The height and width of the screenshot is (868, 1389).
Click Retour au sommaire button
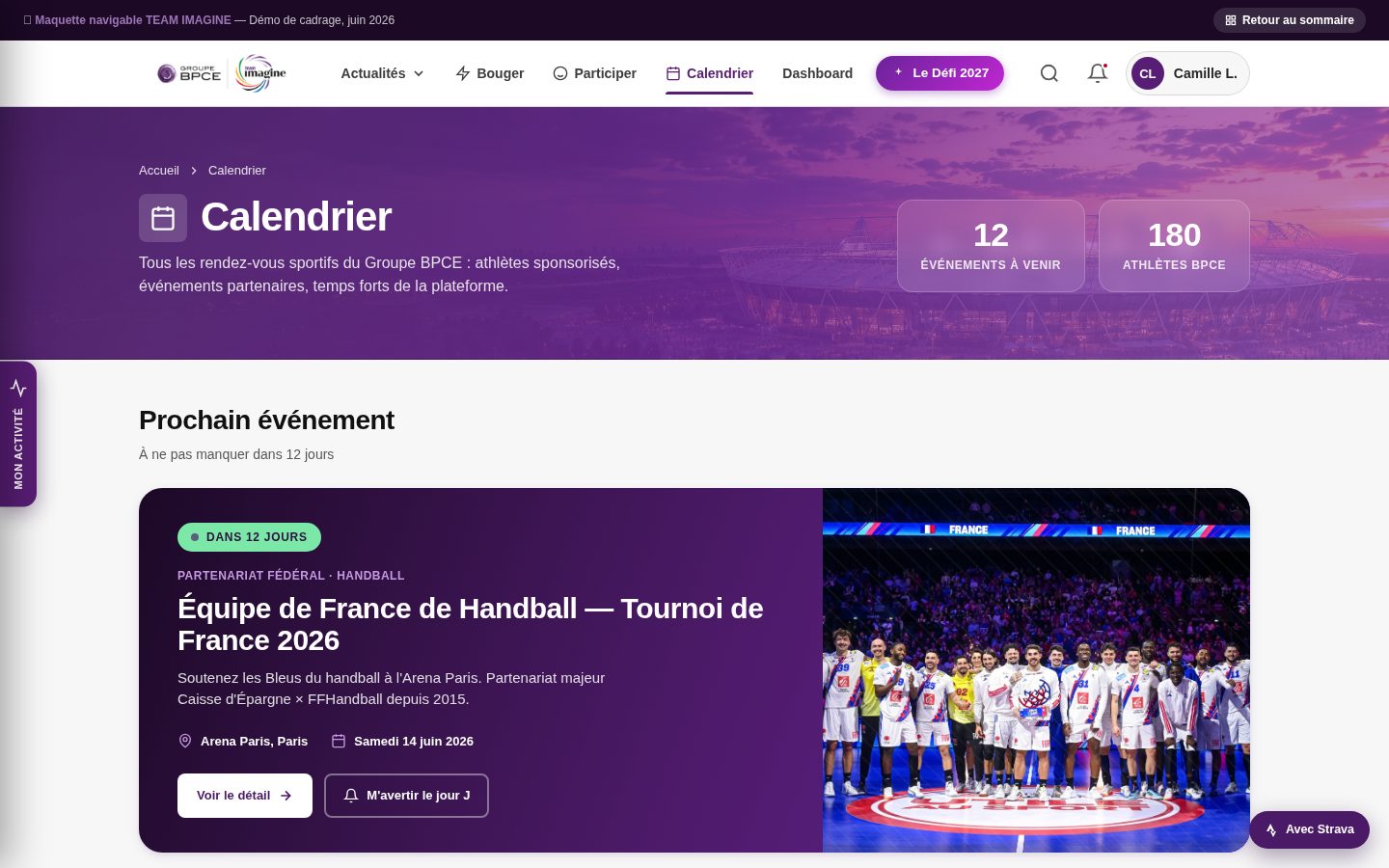[1289, 20]
